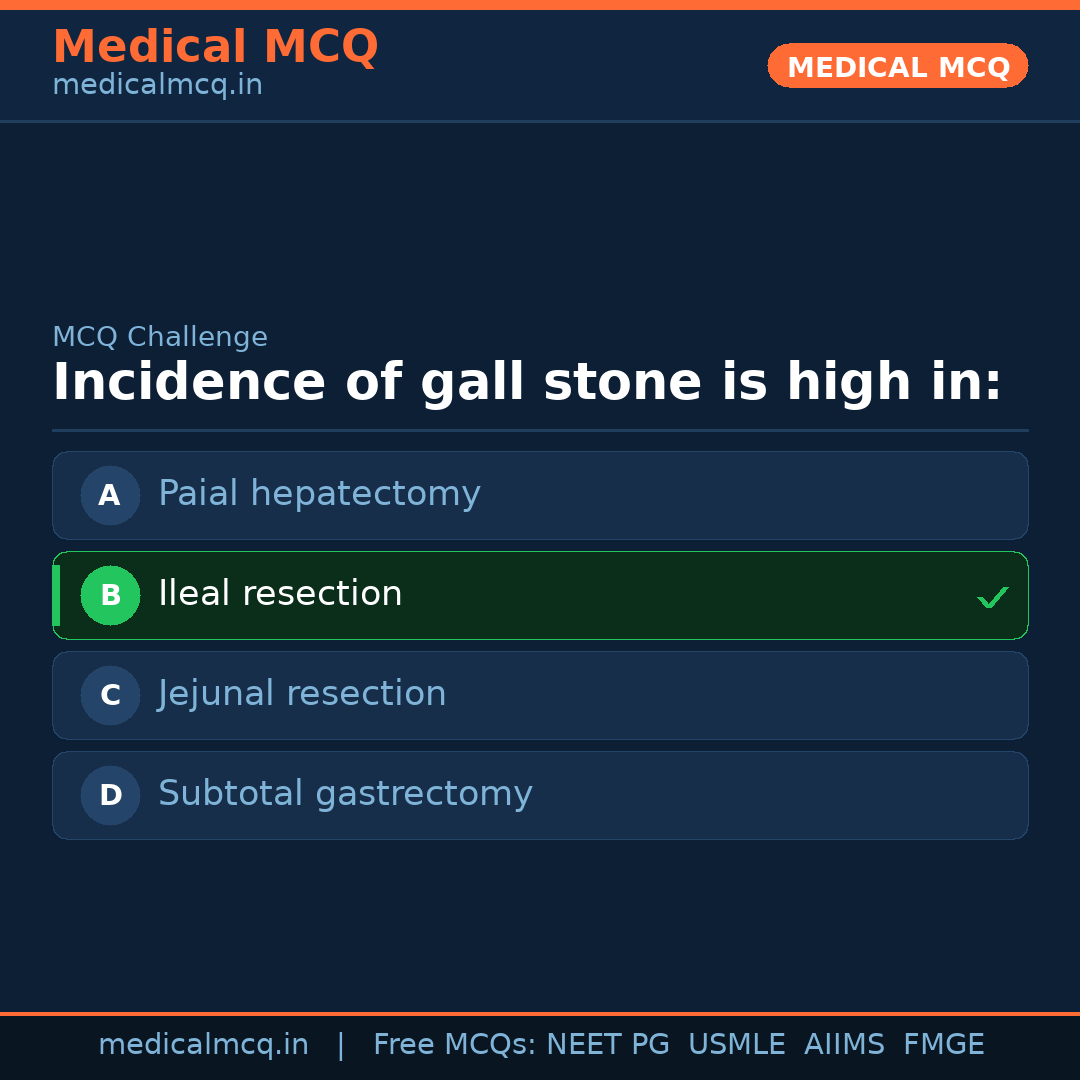This screenshot has width=1080, height=1080.
Task: Visit the medicalmcq.in link under the header title
Action: [x=157, y=85]
